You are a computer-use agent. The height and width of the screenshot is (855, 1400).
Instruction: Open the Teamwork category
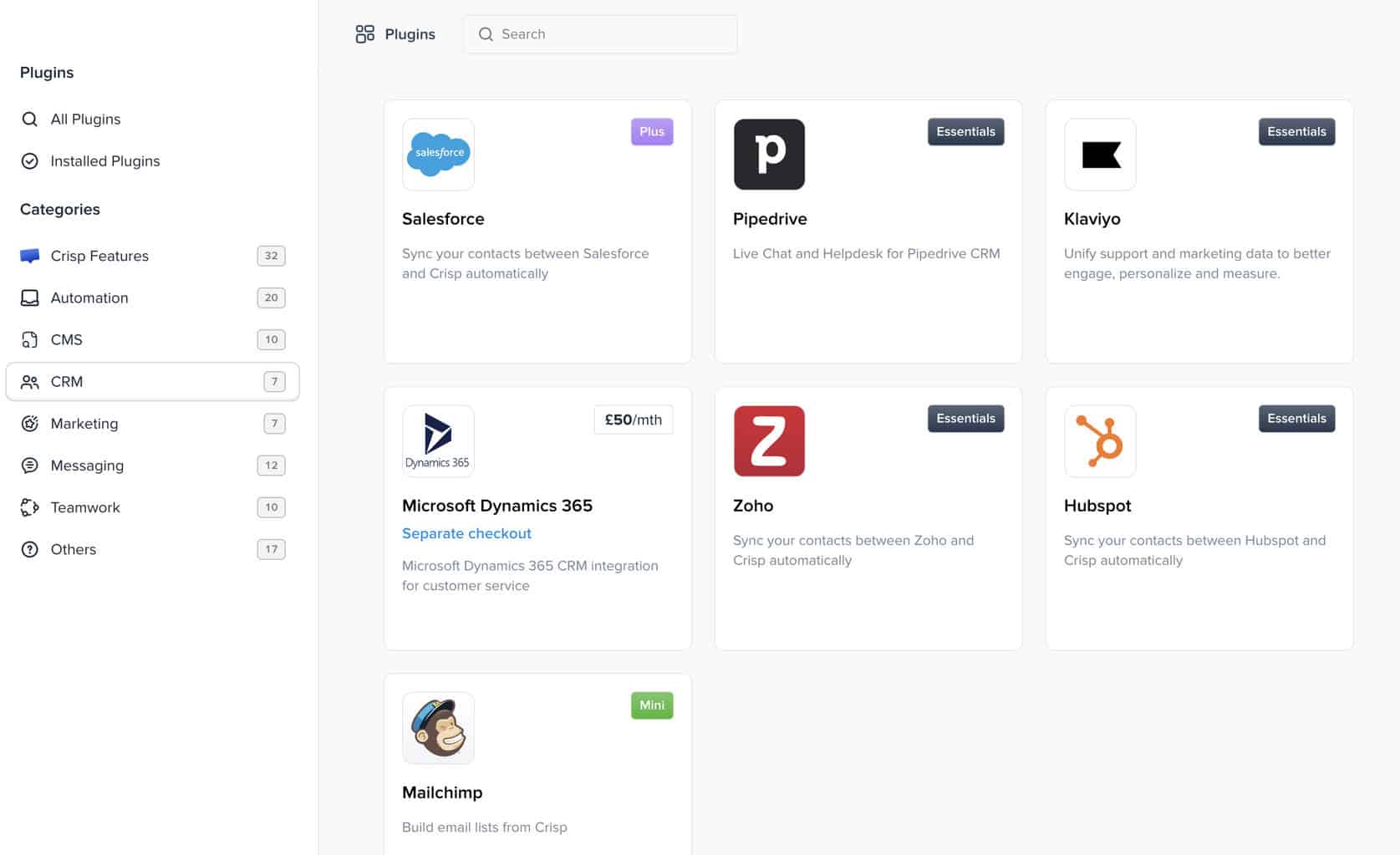point(85,507)
